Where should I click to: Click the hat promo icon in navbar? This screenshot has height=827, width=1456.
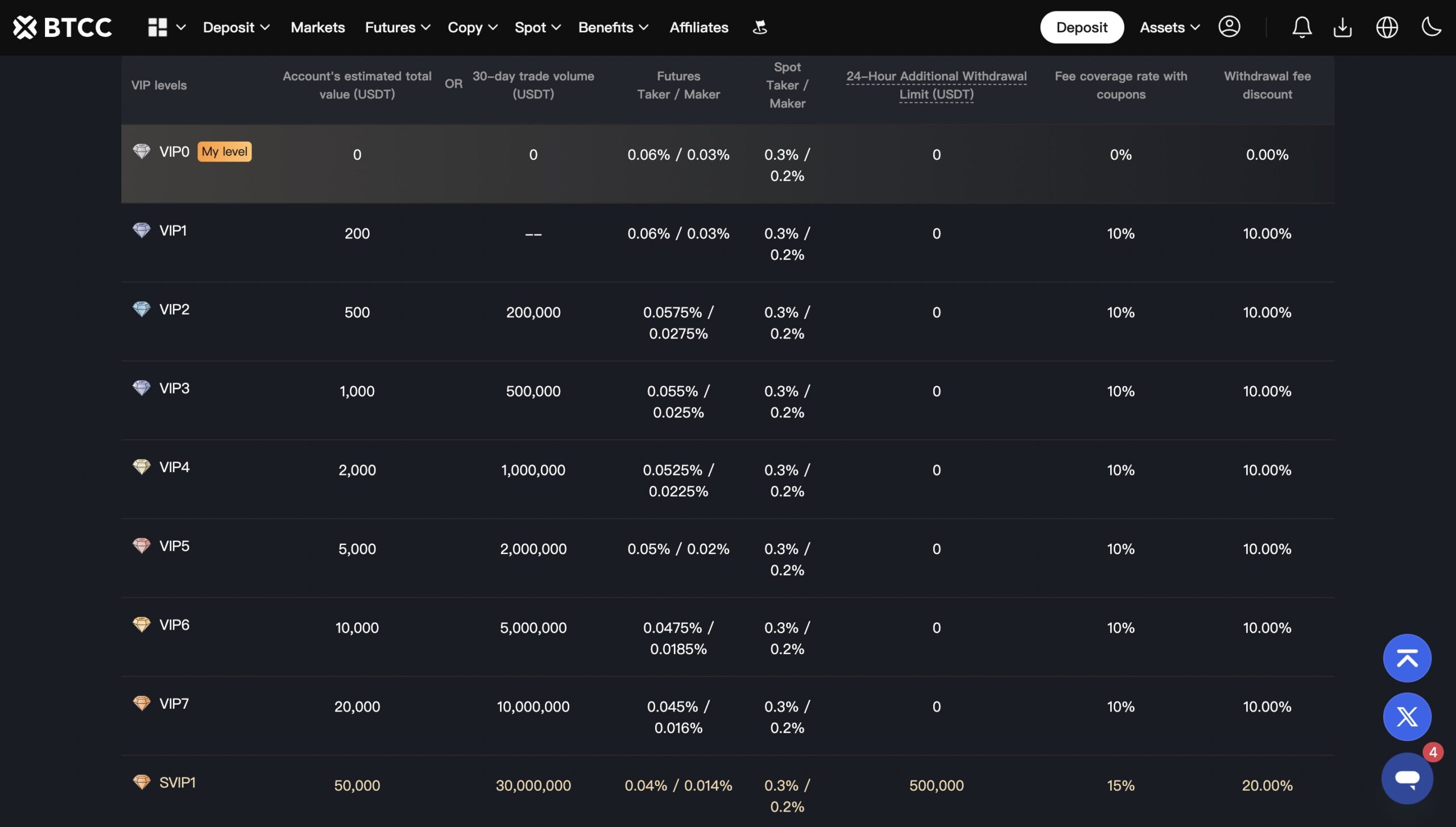tap(760, 27)
